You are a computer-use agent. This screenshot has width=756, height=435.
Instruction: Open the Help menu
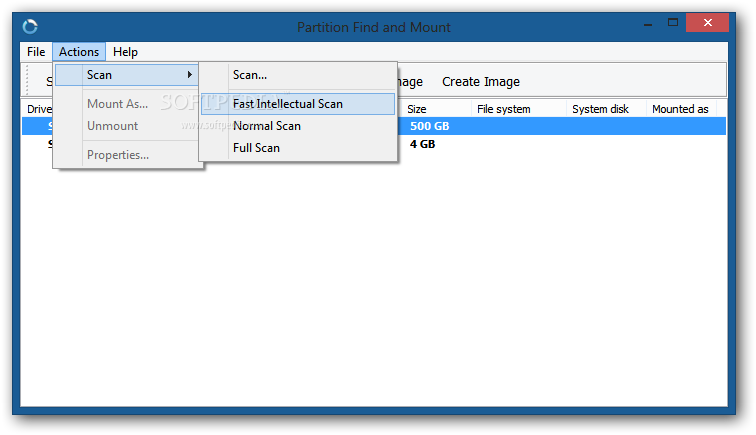pyautogui.click(x=125, y=52)
